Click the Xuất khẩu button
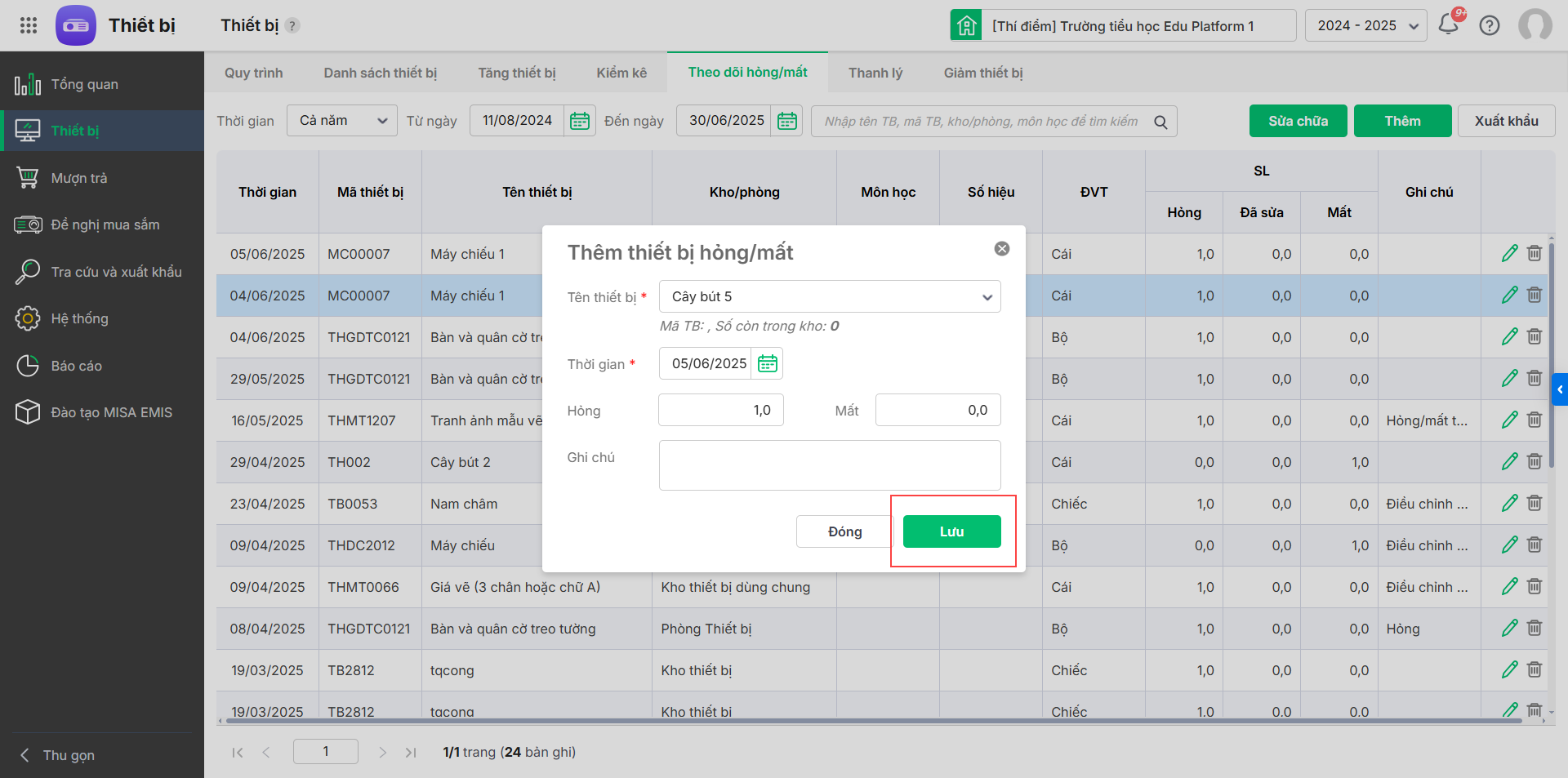The image size is (1568, 778). [1506, 121]
